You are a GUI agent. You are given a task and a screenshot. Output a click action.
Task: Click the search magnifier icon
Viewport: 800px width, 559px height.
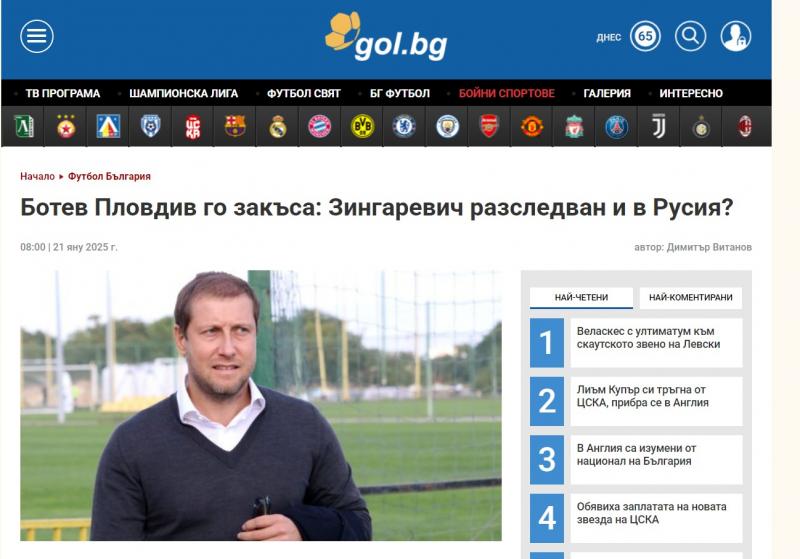click(690, 36)
